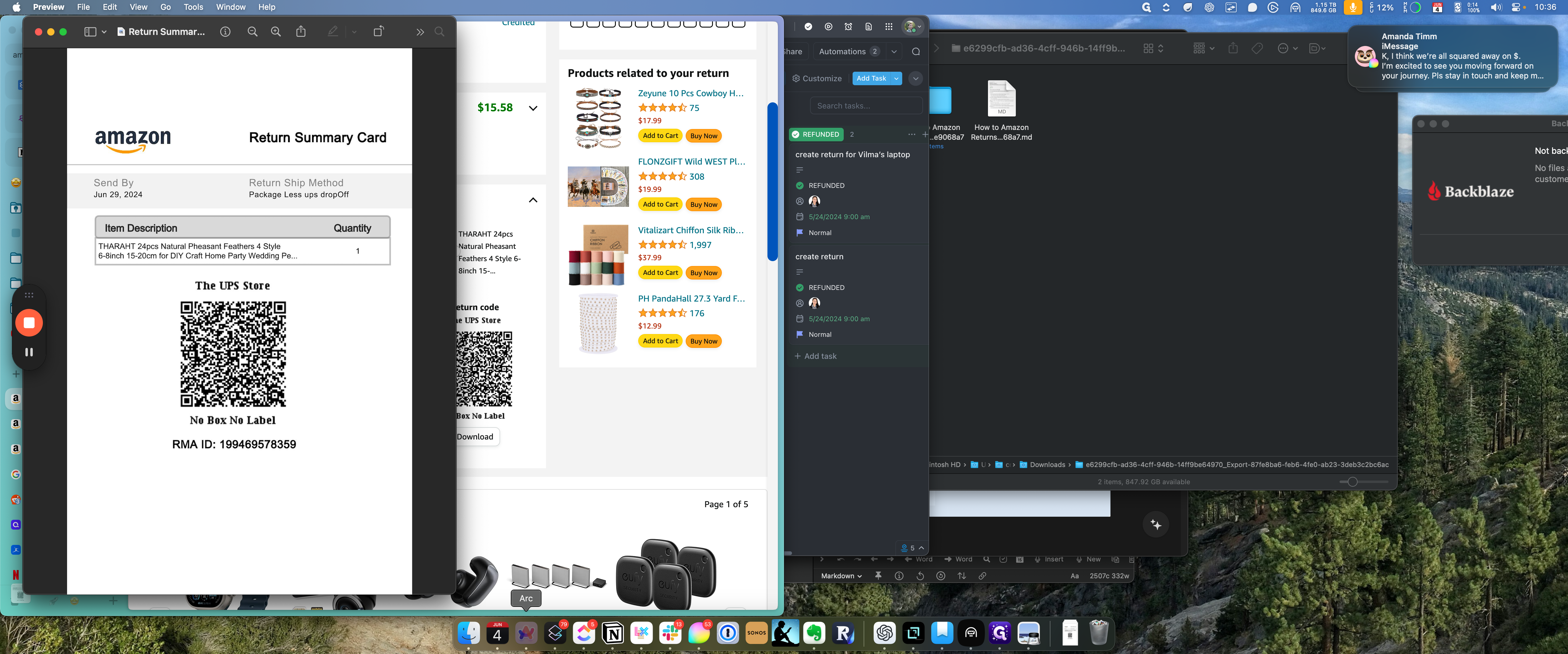Open the Preview search magnifier
The image size is (1568, 654).
click(x=439, y=32)
